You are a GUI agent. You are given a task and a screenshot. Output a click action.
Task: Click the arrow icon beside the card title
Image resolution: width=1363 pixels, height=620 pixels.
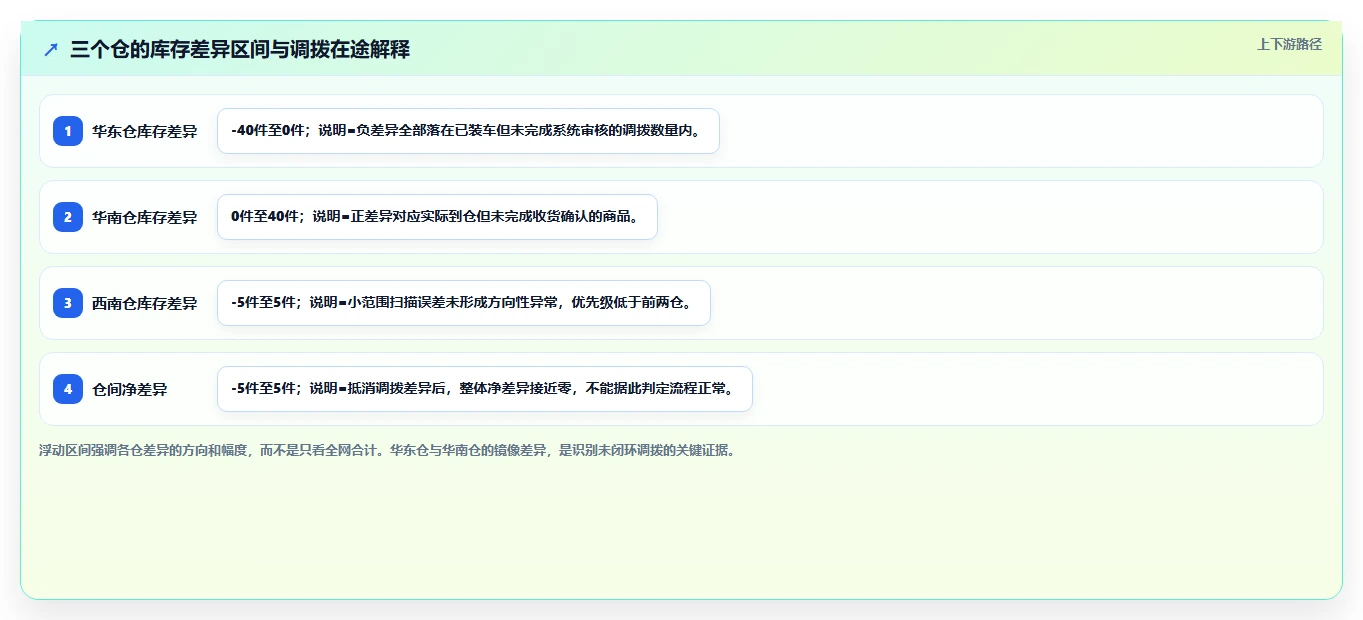pos(51,49)
